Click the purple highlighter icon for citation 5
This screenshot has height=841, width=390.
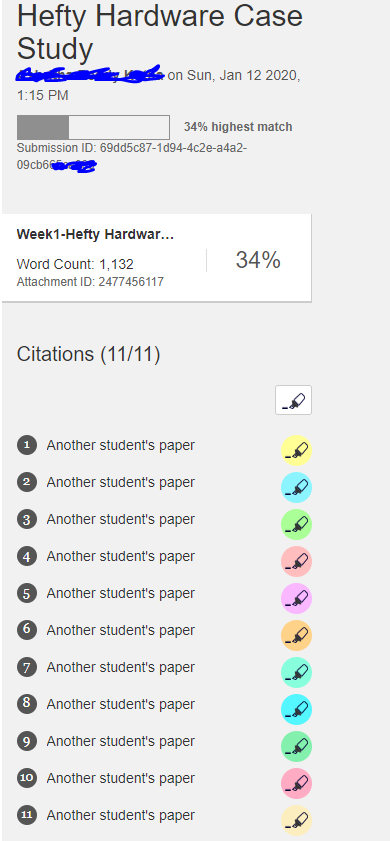click(x=296, y=598)
